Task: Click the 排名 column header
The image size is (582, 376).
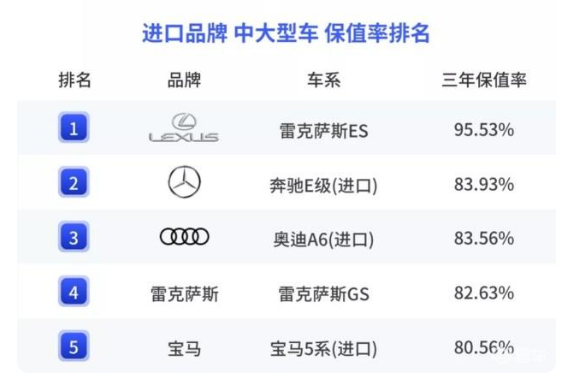Action: tap(75, 80)
